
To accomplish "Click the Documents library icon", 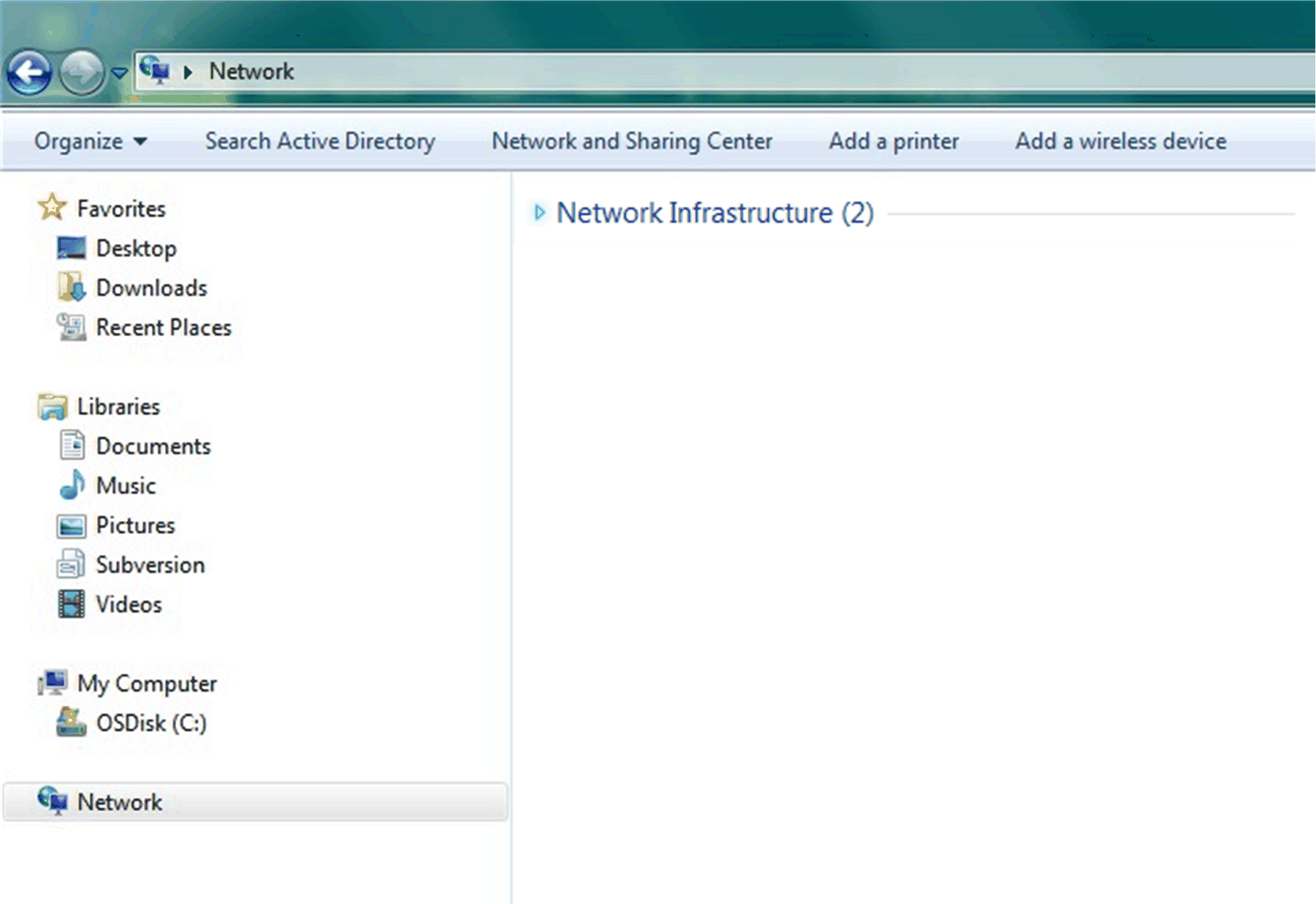I will 72,445.
